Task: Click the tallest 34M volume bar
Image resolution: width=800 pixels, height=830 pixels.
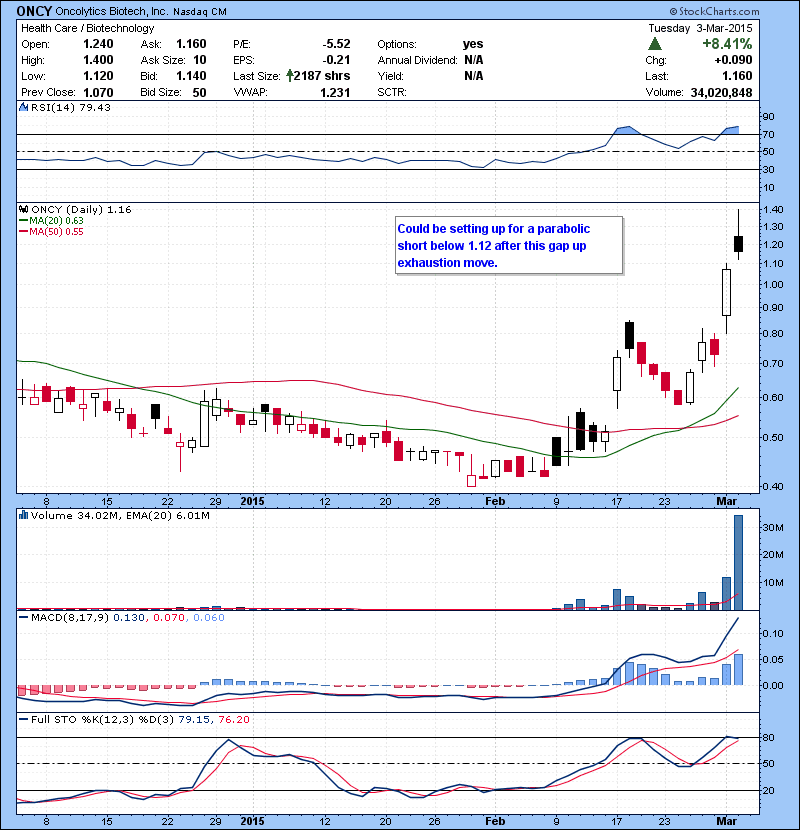Action: (738, 562)
